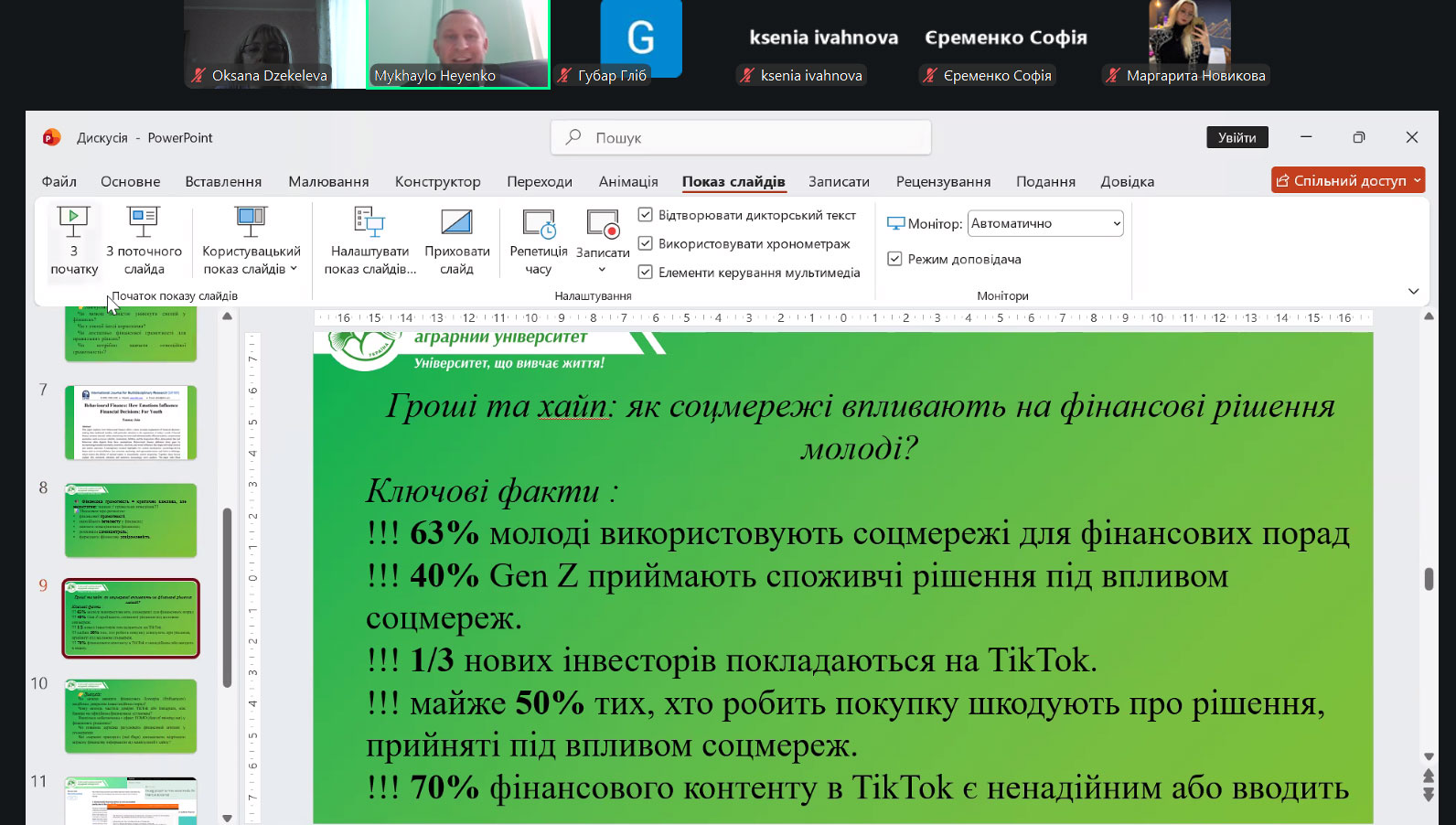Click the Спільний доступ share button

[x=1347, y=180]
